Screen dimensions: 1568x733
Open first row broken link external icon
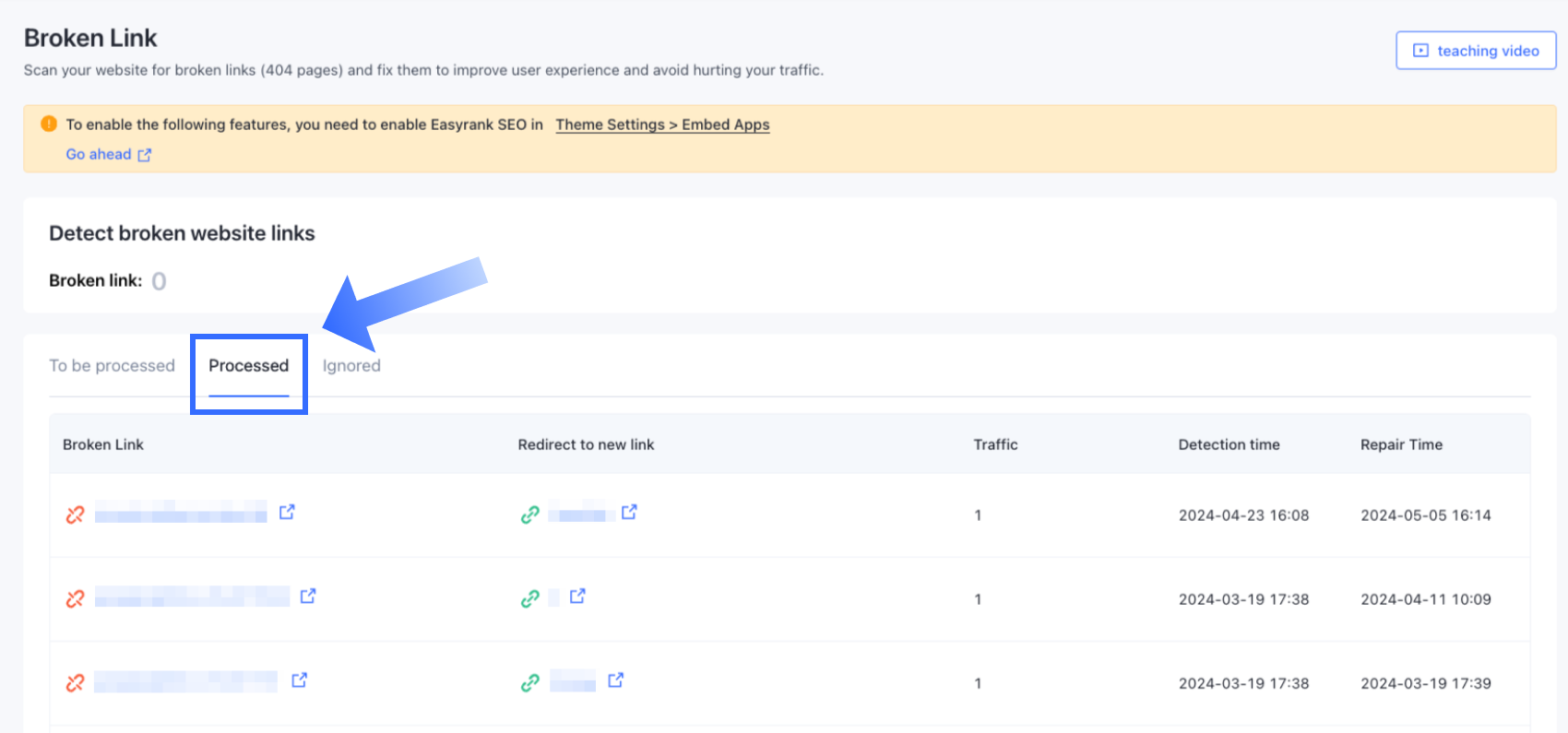(x=287, y=512)
